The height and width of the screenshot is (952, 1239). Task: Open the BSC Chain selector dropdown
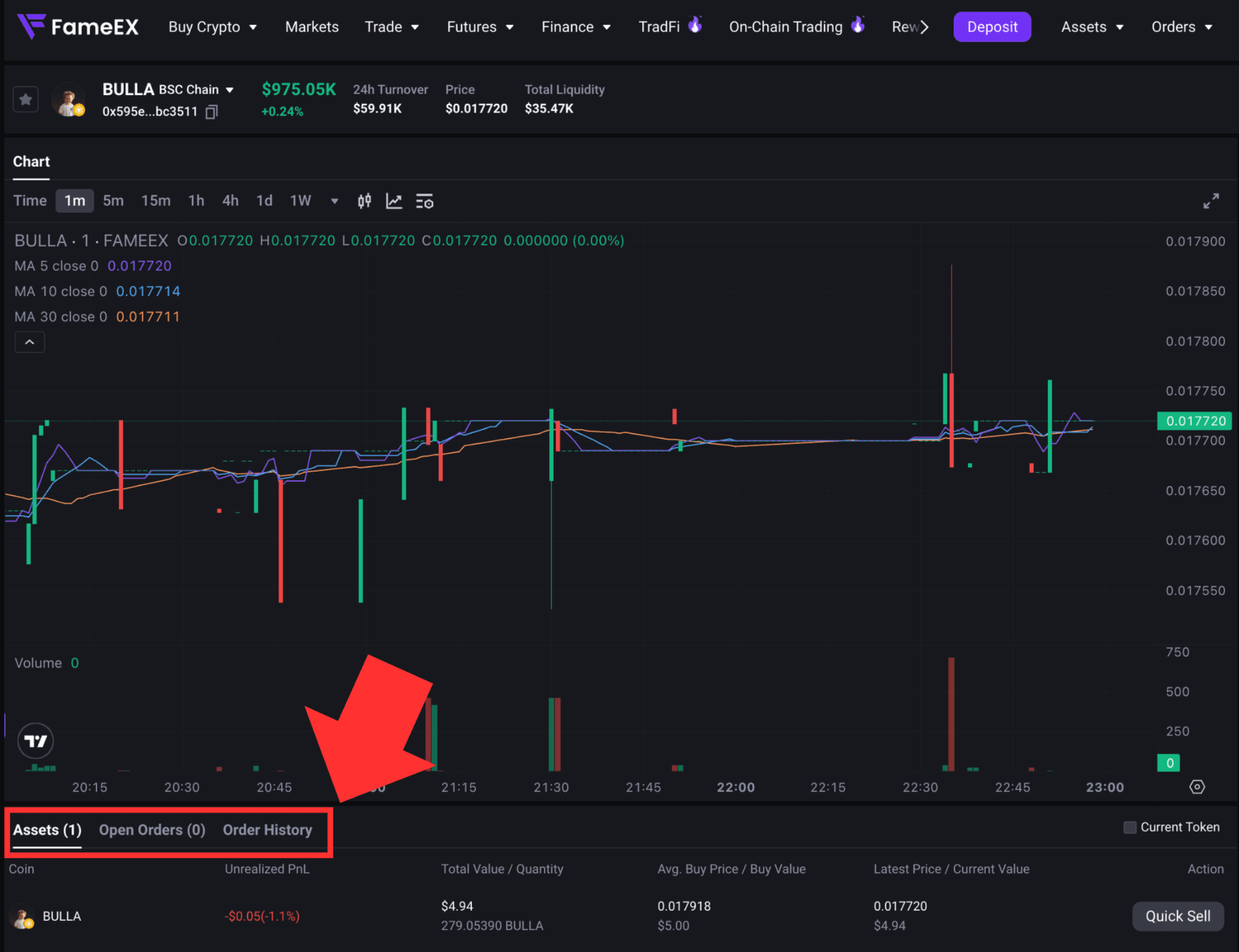tap(196, 90)
